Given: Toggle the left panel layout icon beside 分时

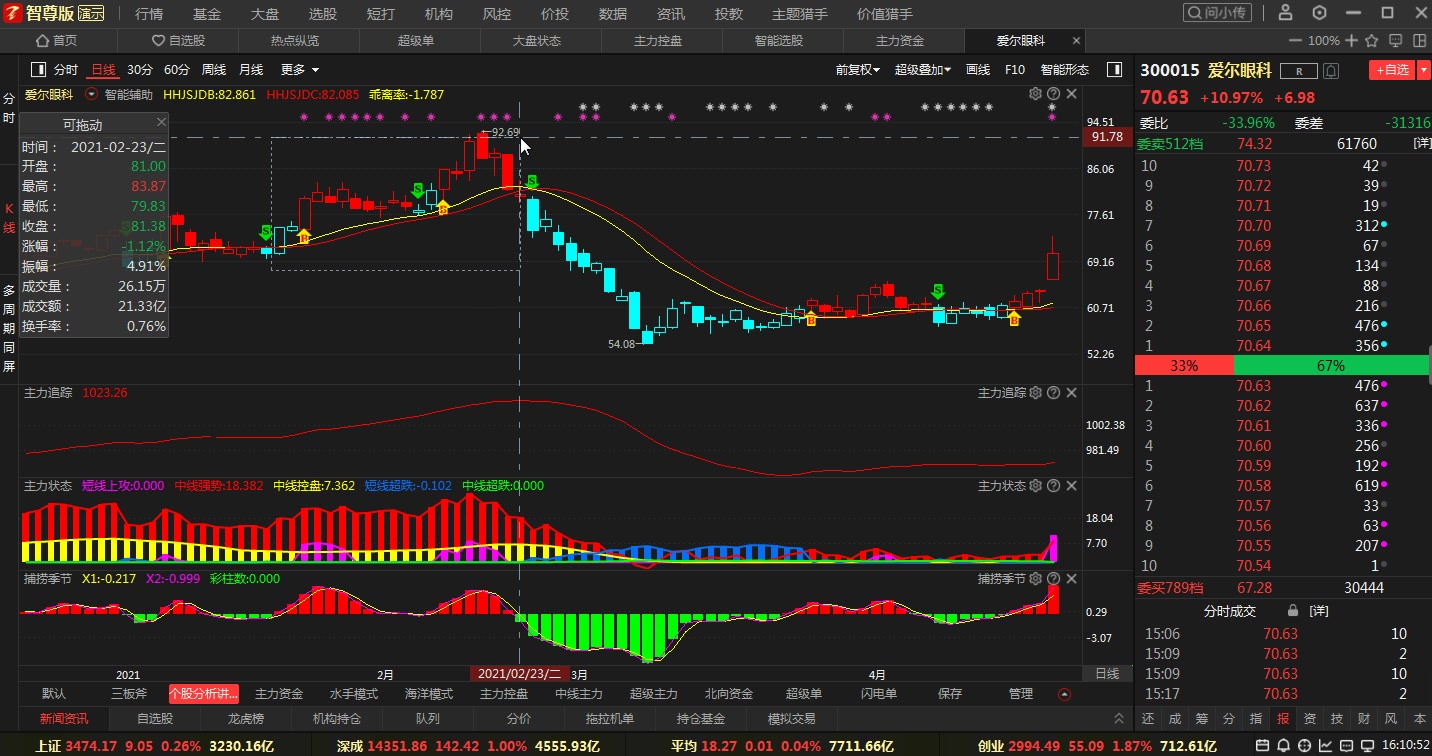Looking at the screenshot, I should [x=38, y=70].
